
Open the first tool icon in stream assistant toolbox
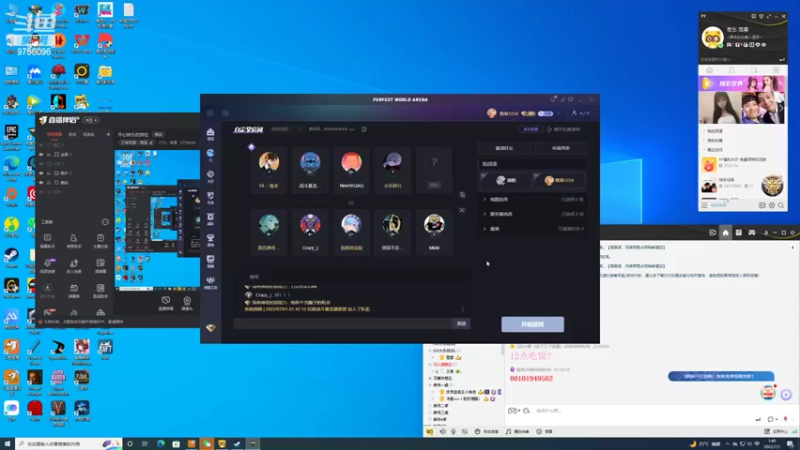[x=47, y=238]
